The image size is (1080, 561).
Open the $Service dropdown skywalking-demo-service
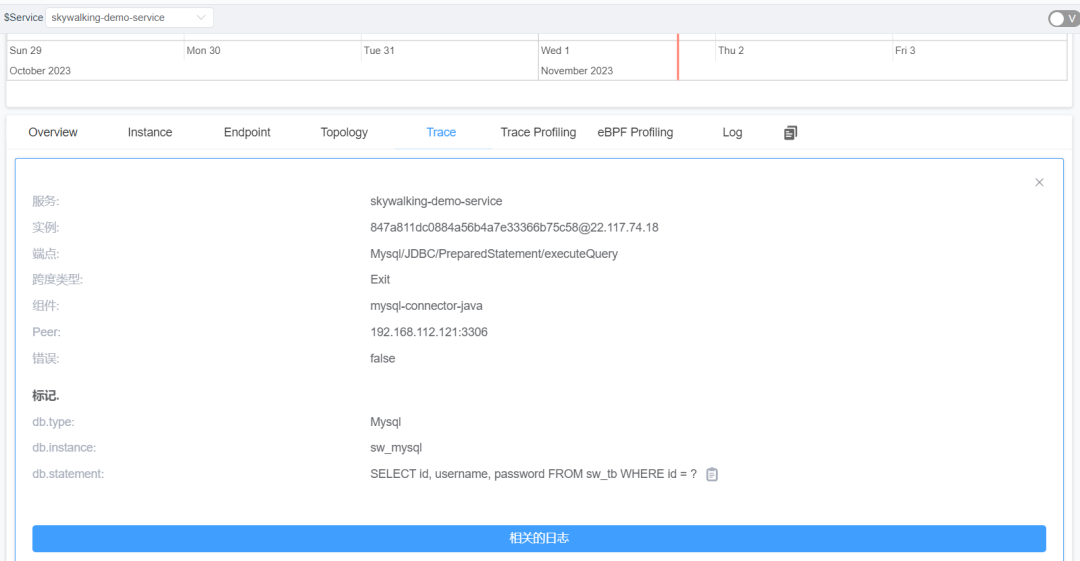click(x=129, y=17)
